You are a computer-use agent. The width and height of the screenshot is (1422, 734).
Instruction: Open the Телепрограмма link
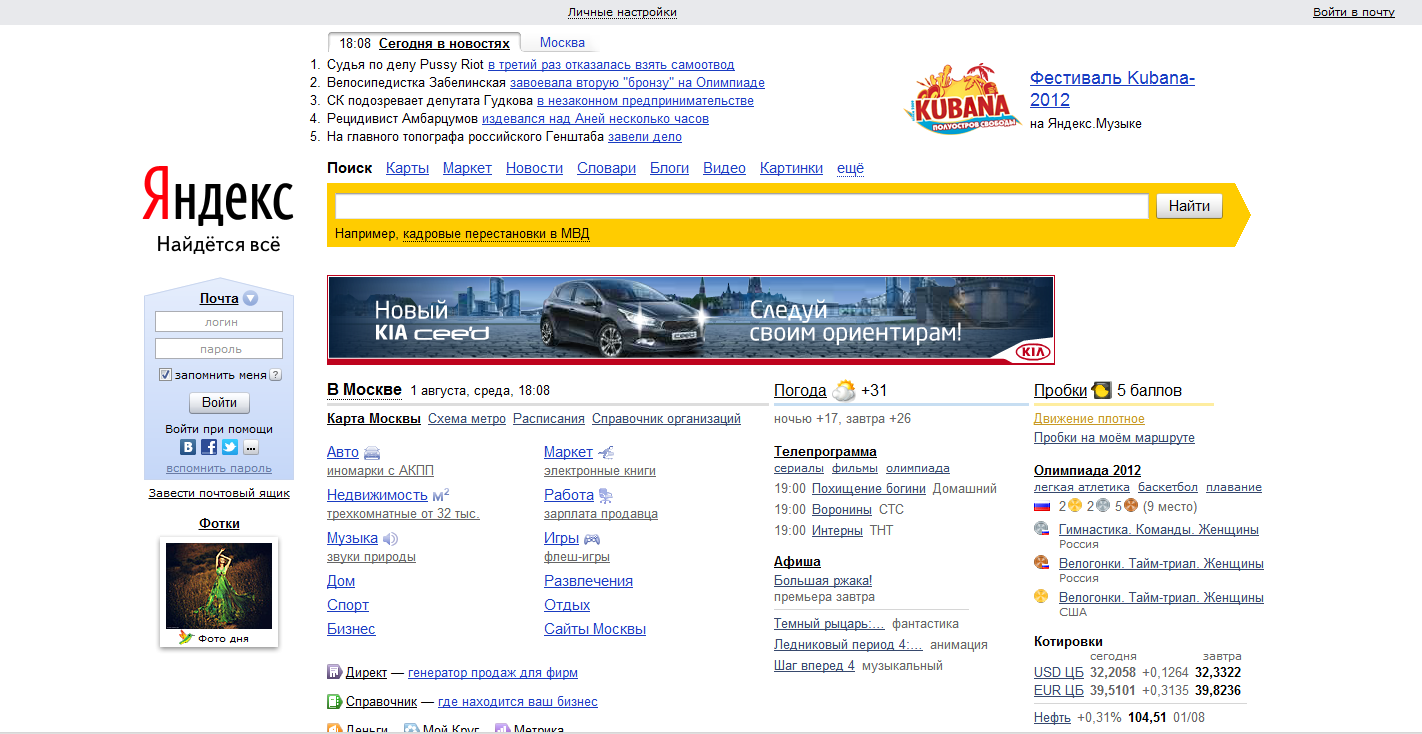pyautogui.click(x=825, y=451)
